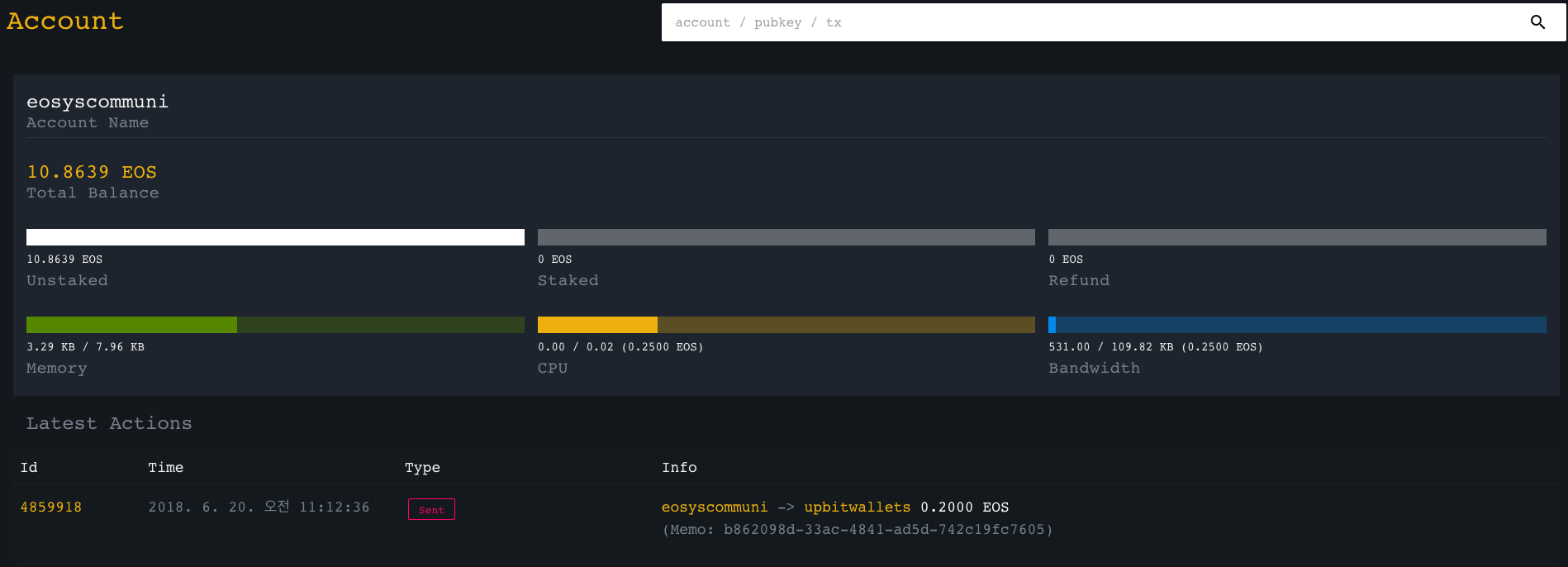1568x567 pixels.
Task: Click the 0 EOS value above Staked
Action: (555, 260)
